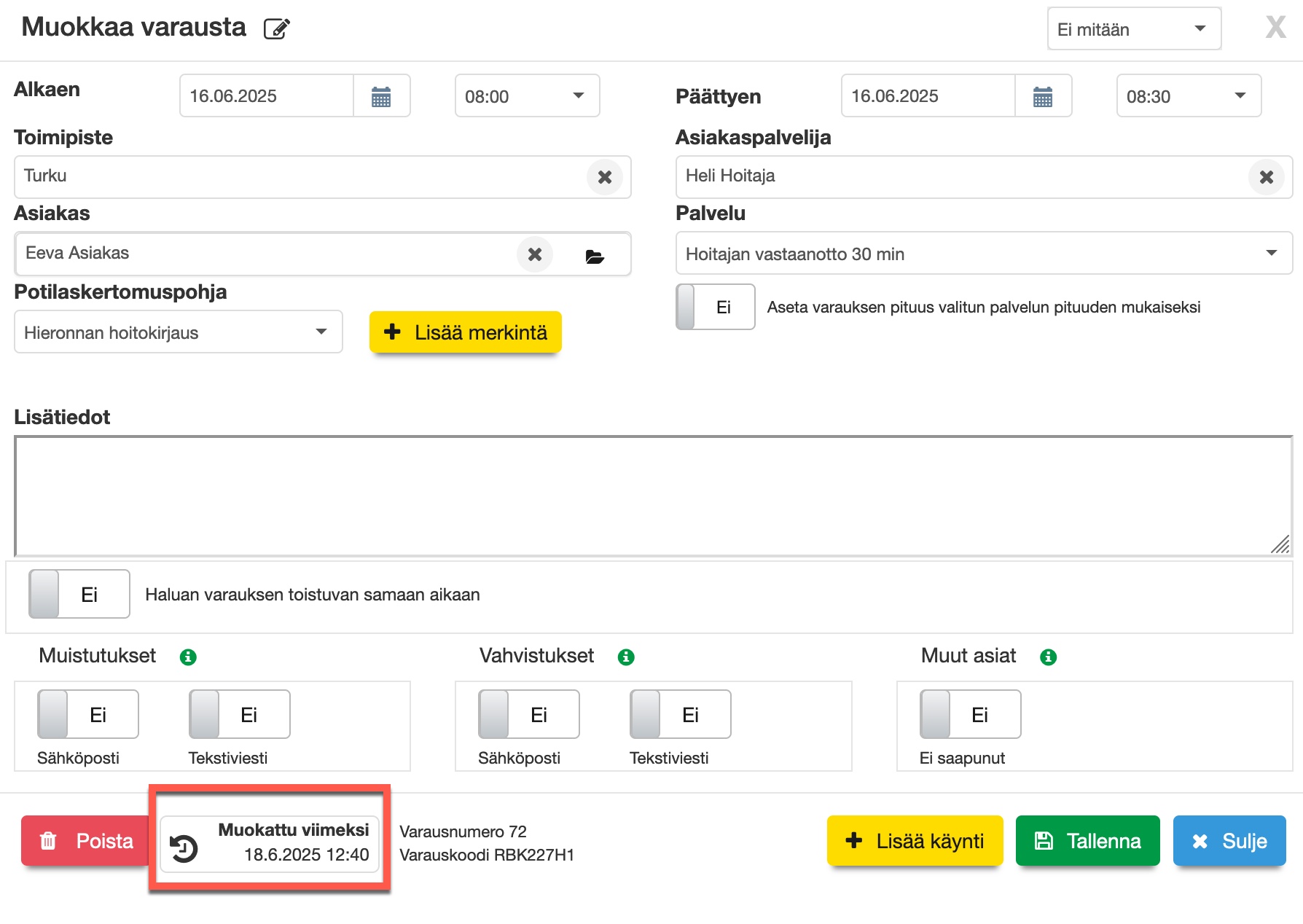Viewport: 1303px width, 924px height.
Task: Open customer folder icon in Asiakas field
Action: tap(595, 256)
